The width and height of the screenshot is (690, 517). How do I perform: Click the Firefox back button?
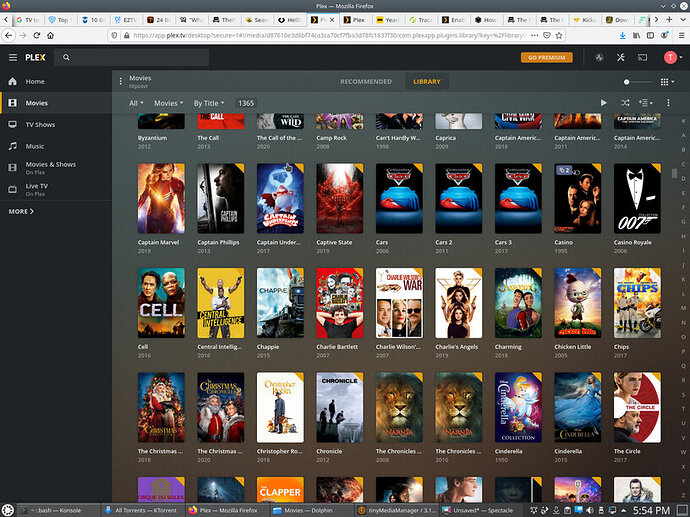(x=9, y=35)
